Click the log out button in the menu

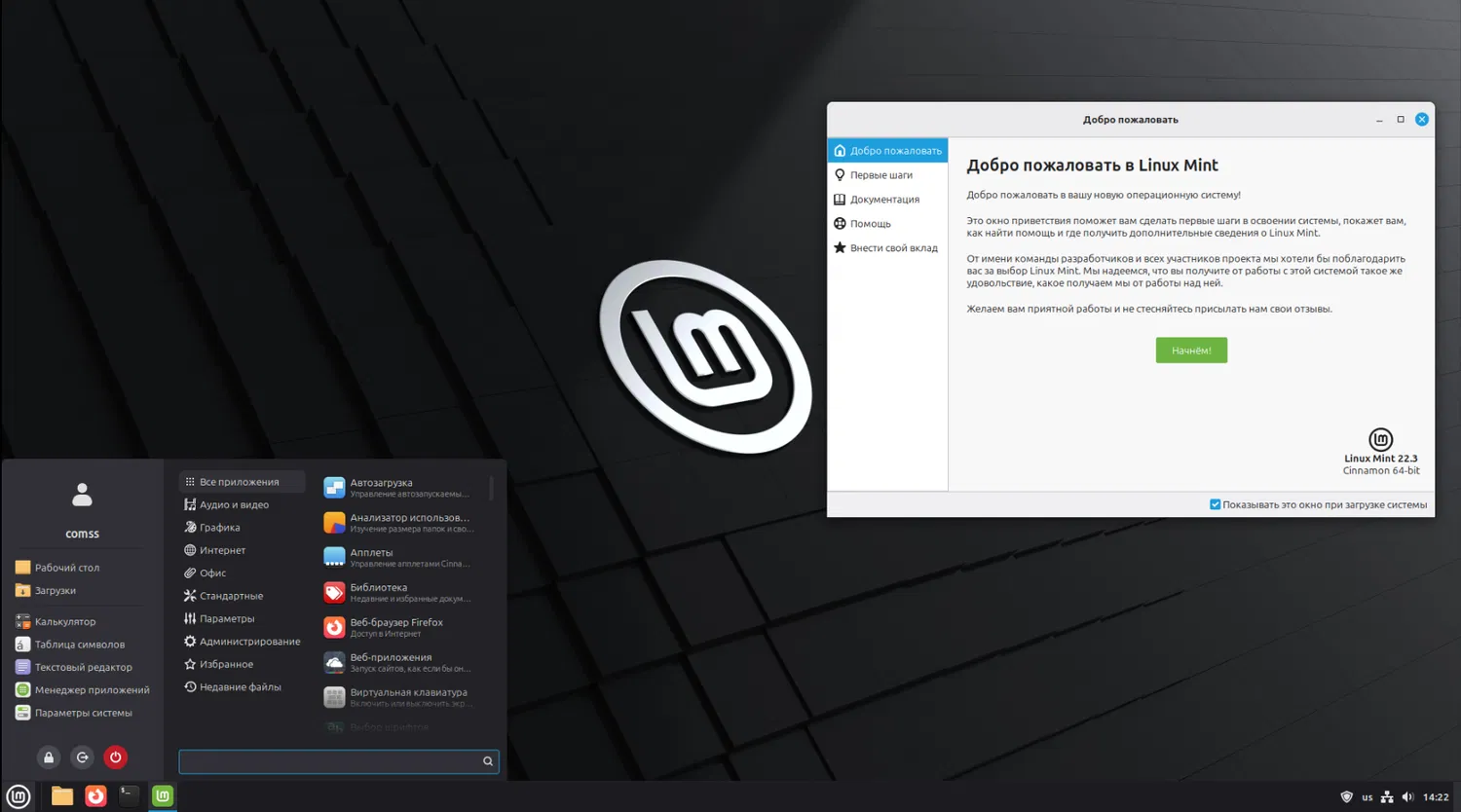coord(82,757)
